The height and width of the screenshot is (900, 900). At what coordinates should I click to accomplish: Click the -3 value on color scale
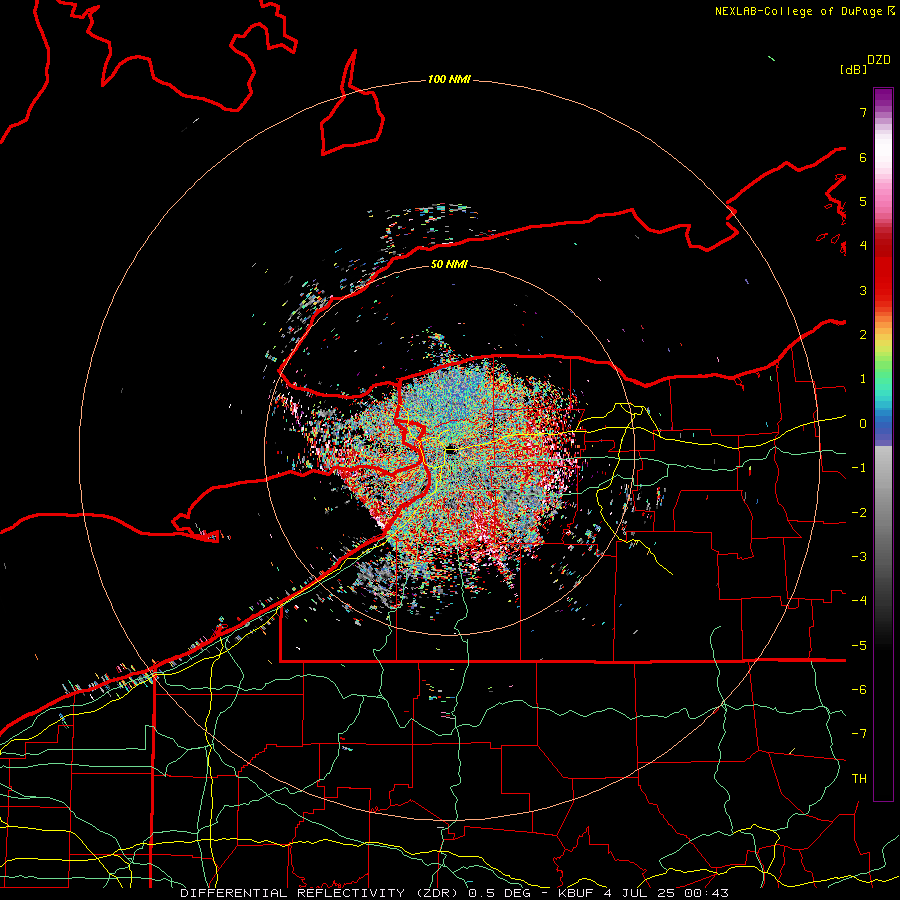pos(859,557)
